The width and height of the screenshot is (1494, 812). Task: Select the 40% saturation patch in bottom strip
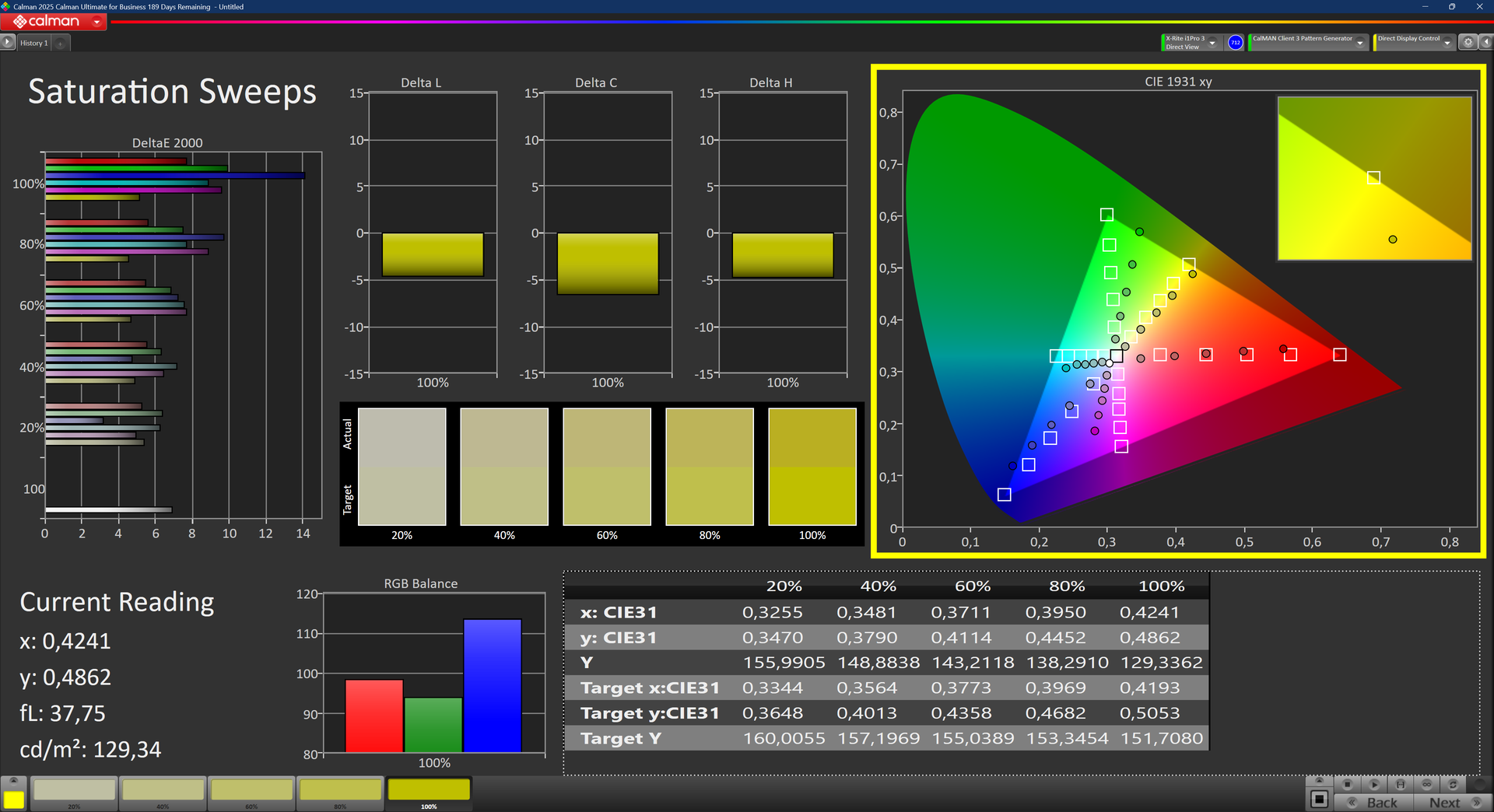[x=163, y=790]
